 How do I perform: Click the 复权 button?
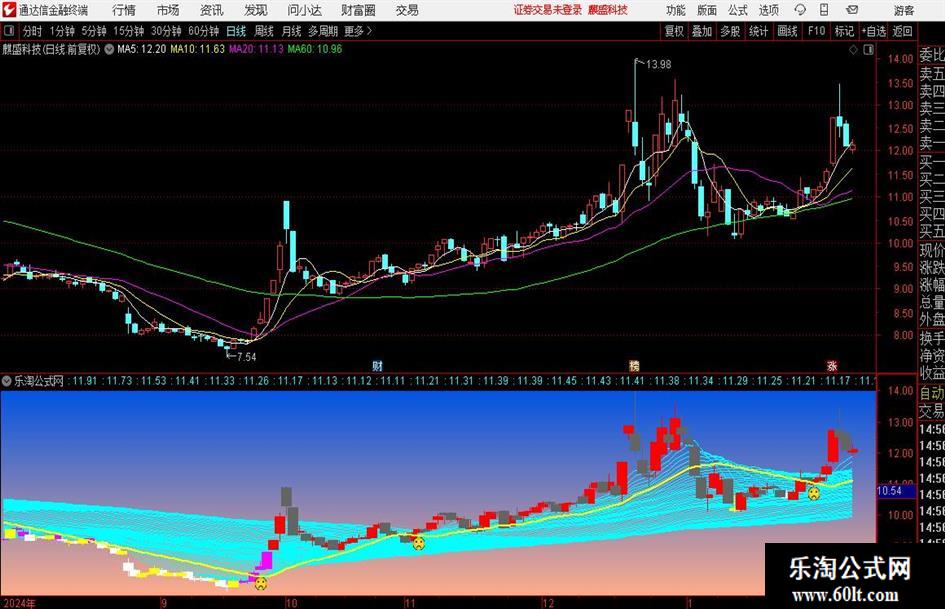[674, 31]
